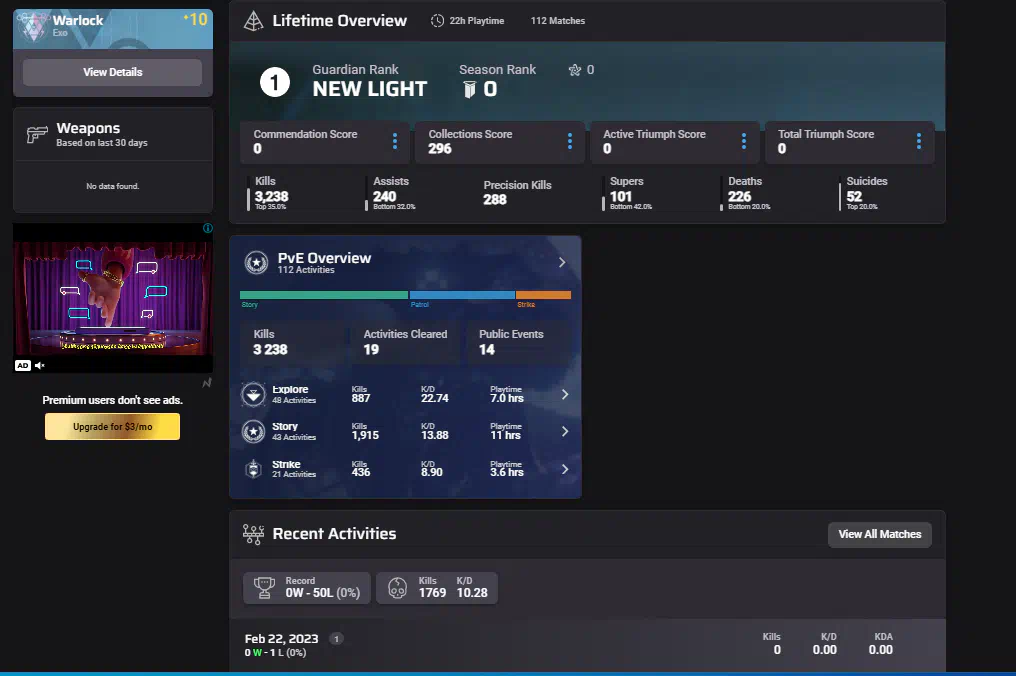Expand the Story activities row
Screen dimensions: 1016x676
(565, 432)
